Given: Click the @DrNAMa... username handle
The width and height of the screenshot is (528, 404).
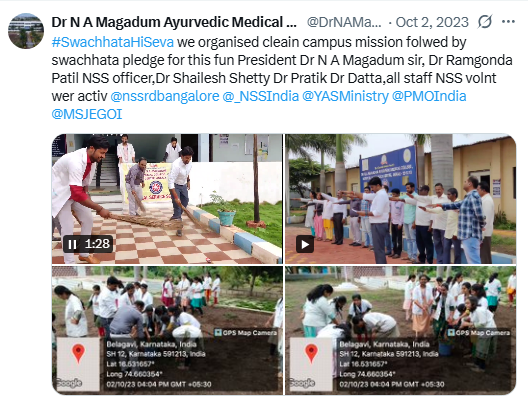Looking at the screenshot, I should (344, 22).
